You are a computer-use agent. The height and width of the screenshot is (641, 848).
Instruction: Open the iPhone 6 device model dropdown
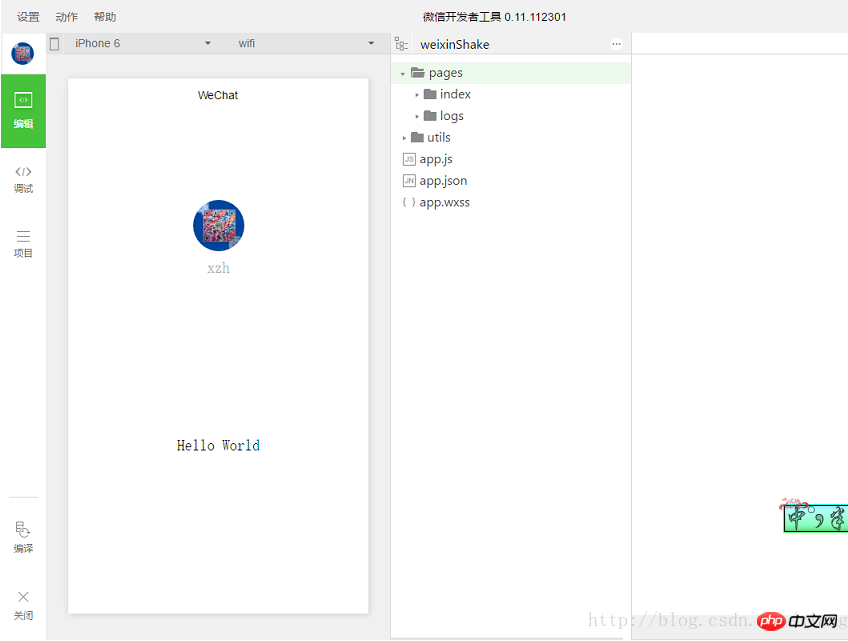click(140, 43)
